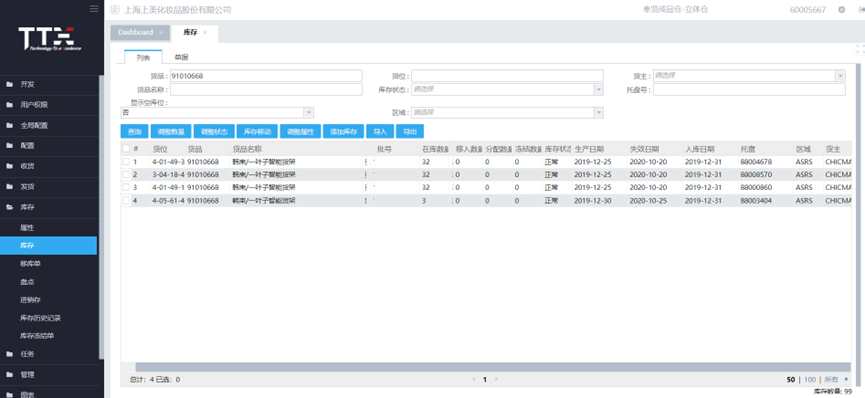Open 进销存 in the sidebar submenu
The width and height of the screenshot is (865, 398).
[30, 300]
